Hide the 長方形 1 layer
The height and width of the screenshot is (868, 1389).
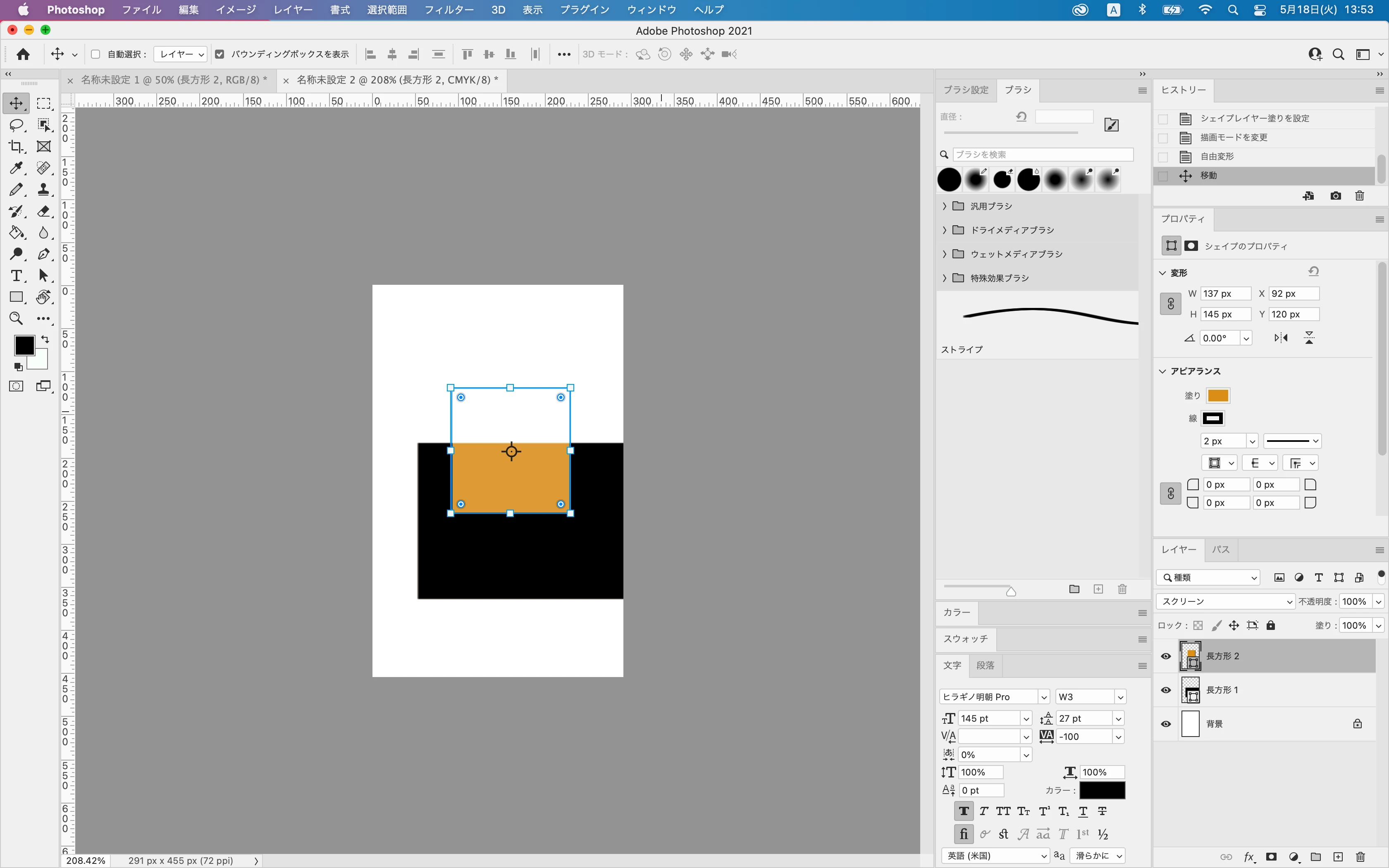pyautogui.click(x=1166, y=690)
